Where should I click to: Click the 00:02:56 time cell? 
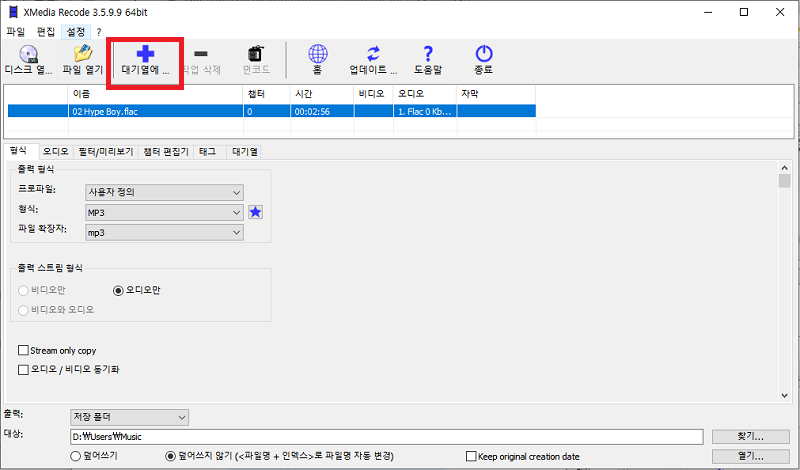coord(322,111)
